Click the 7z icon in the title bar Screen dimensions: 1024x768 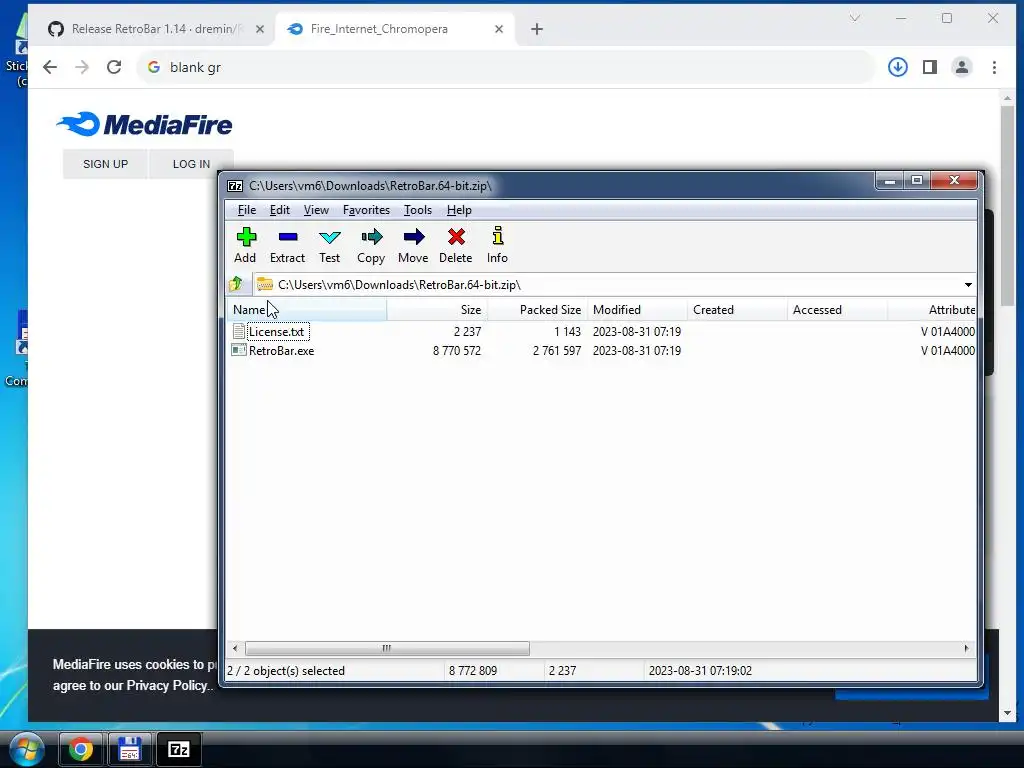pos(235,186)
